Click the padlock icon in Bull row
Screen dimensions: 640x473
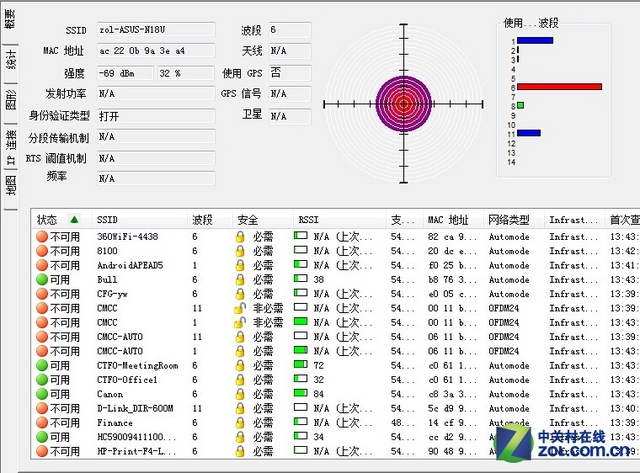pos(240,280)
